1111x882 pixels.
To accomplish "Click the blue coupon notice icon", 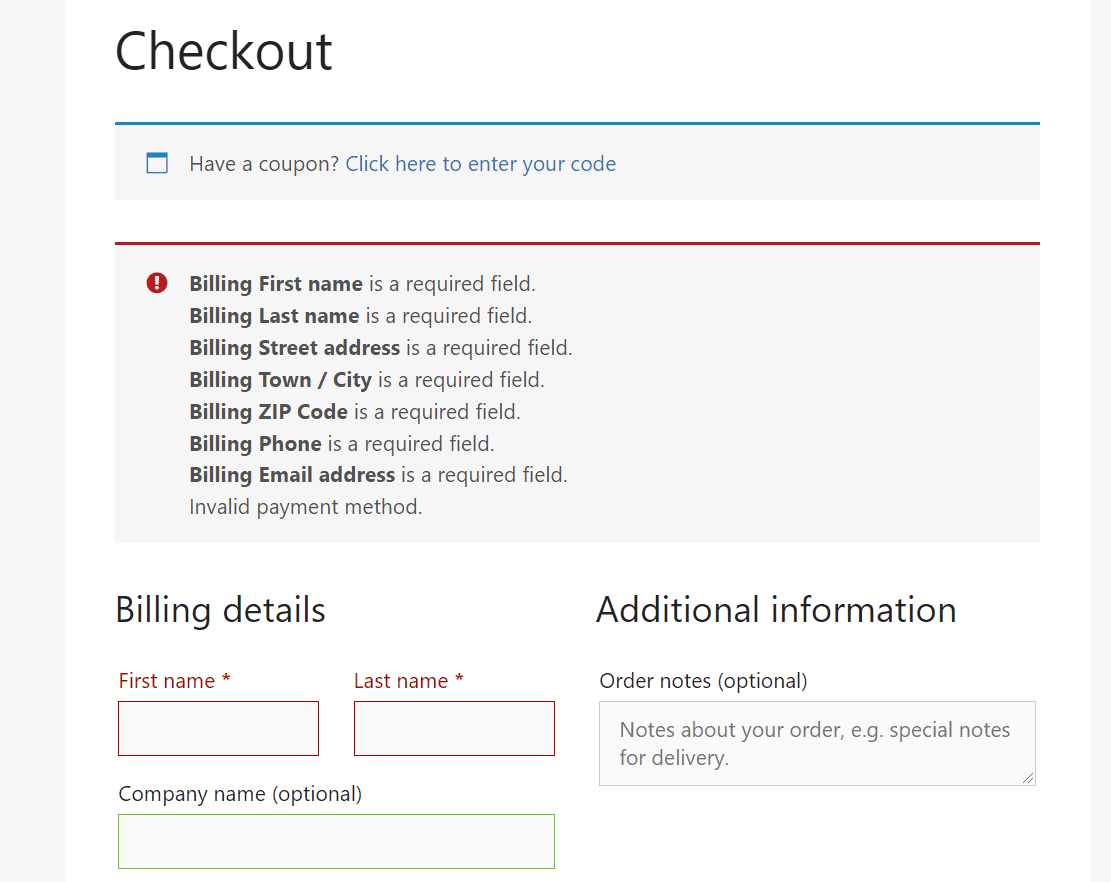I will click(156, 162).
